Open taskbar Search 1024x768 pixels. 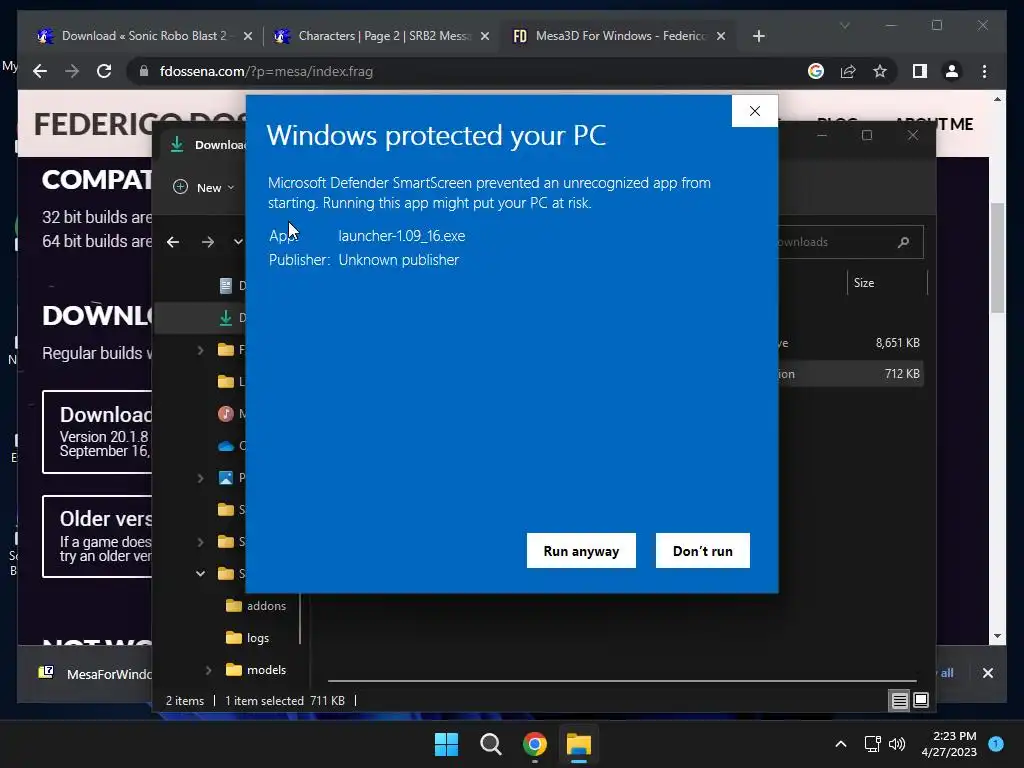490,744
